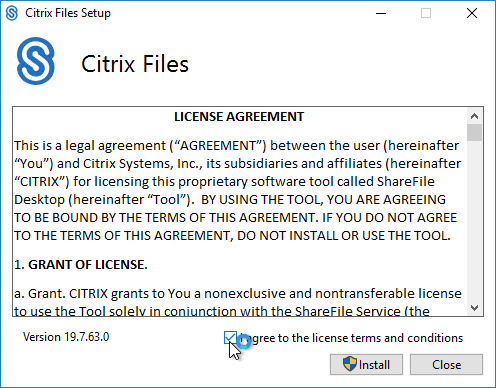Click the license scrollbar up arrow

(474, 116)
